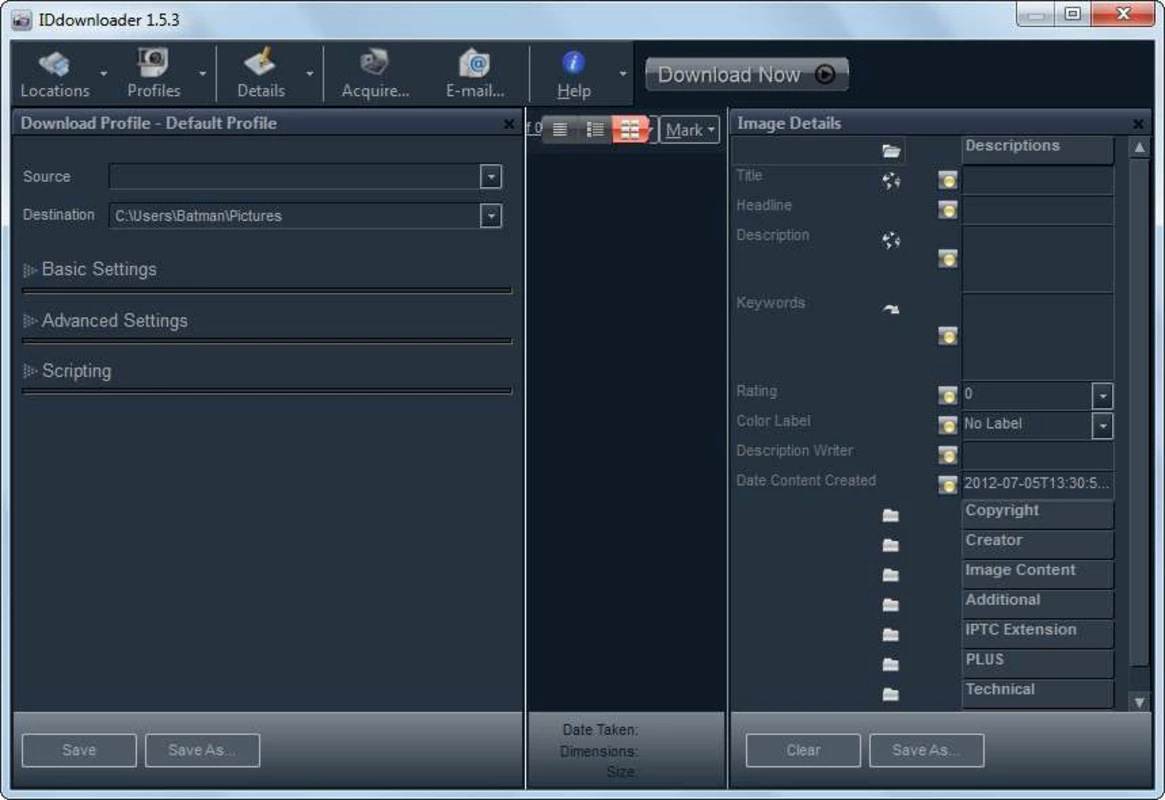Open the Copyright section
This screenshot has width=1165, height=800.
1038,513
